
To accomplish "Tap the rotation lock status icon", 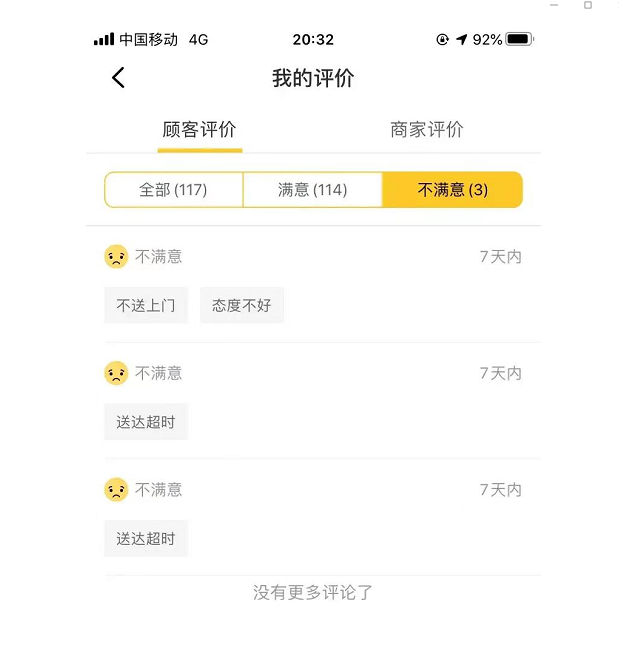I will coord(443,39).
